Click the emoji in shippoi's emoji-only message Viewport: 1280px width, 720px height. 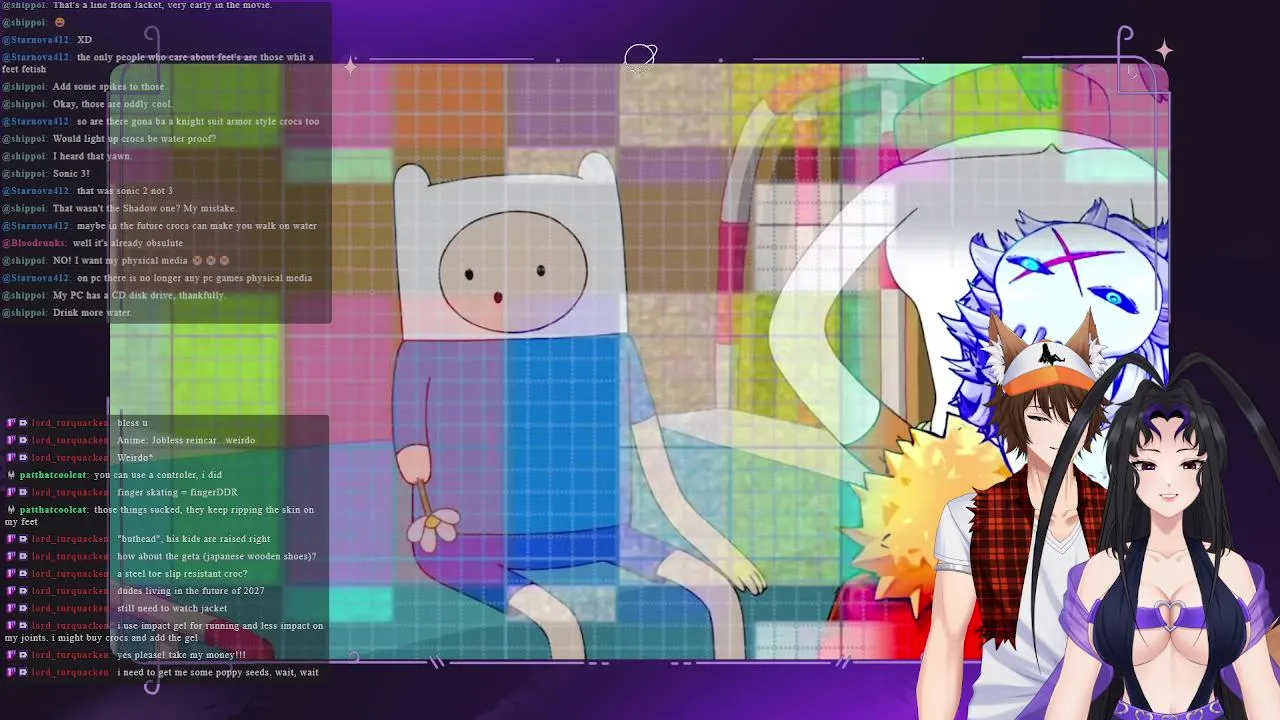(59, 22)
